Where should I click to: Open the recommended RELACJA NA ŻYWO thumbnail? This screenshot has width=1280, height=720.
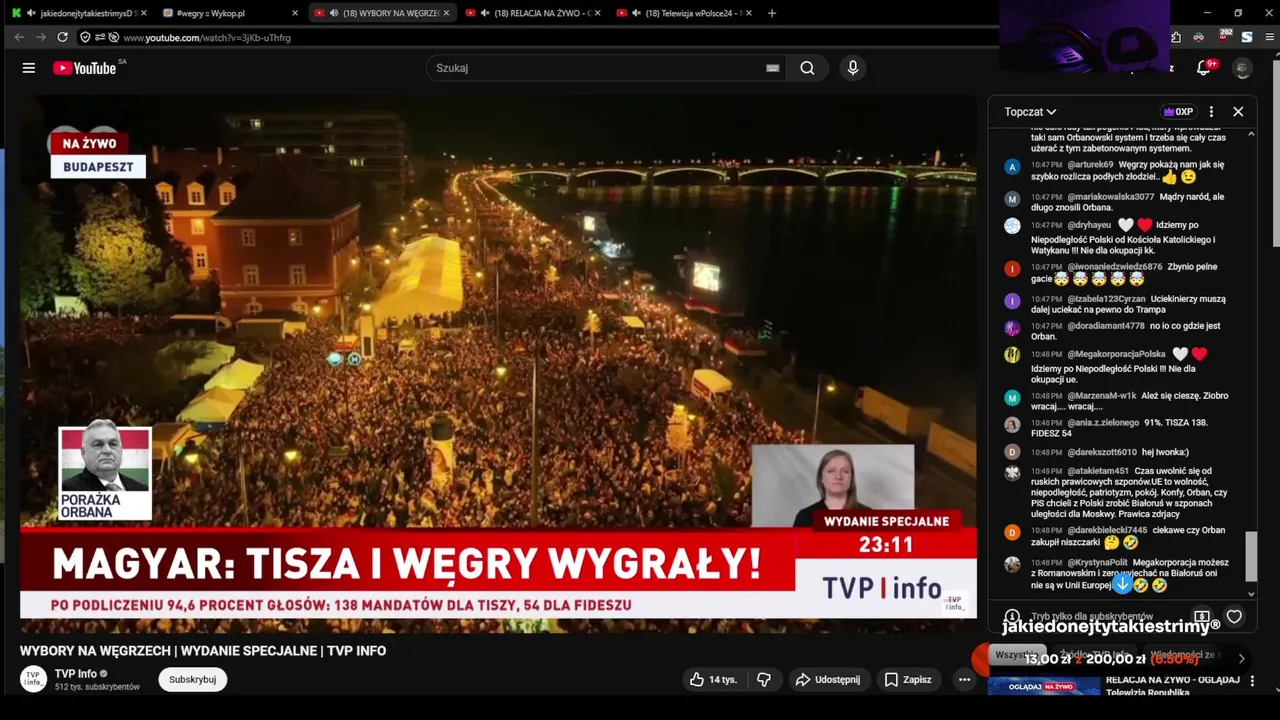click(1044, 686)
